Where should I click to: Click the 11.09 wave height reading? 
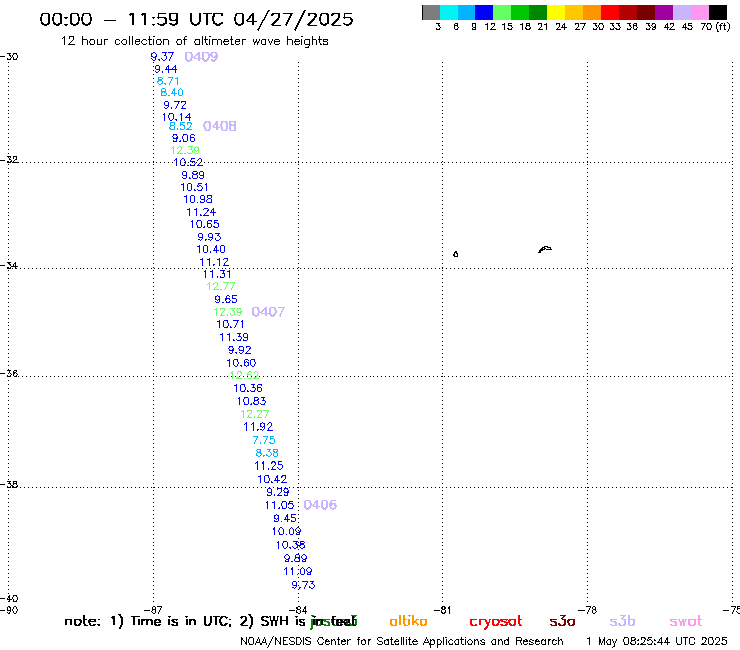(x=298, y=571)
